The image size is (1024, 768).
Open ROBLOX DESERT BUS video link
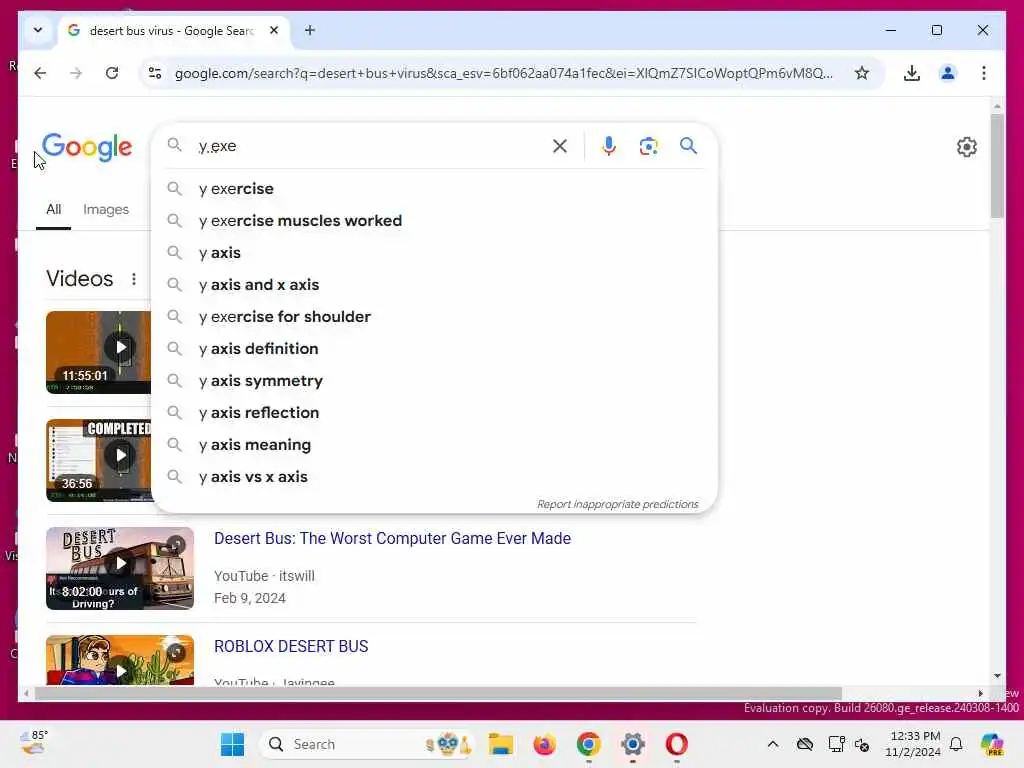(291, 646)
